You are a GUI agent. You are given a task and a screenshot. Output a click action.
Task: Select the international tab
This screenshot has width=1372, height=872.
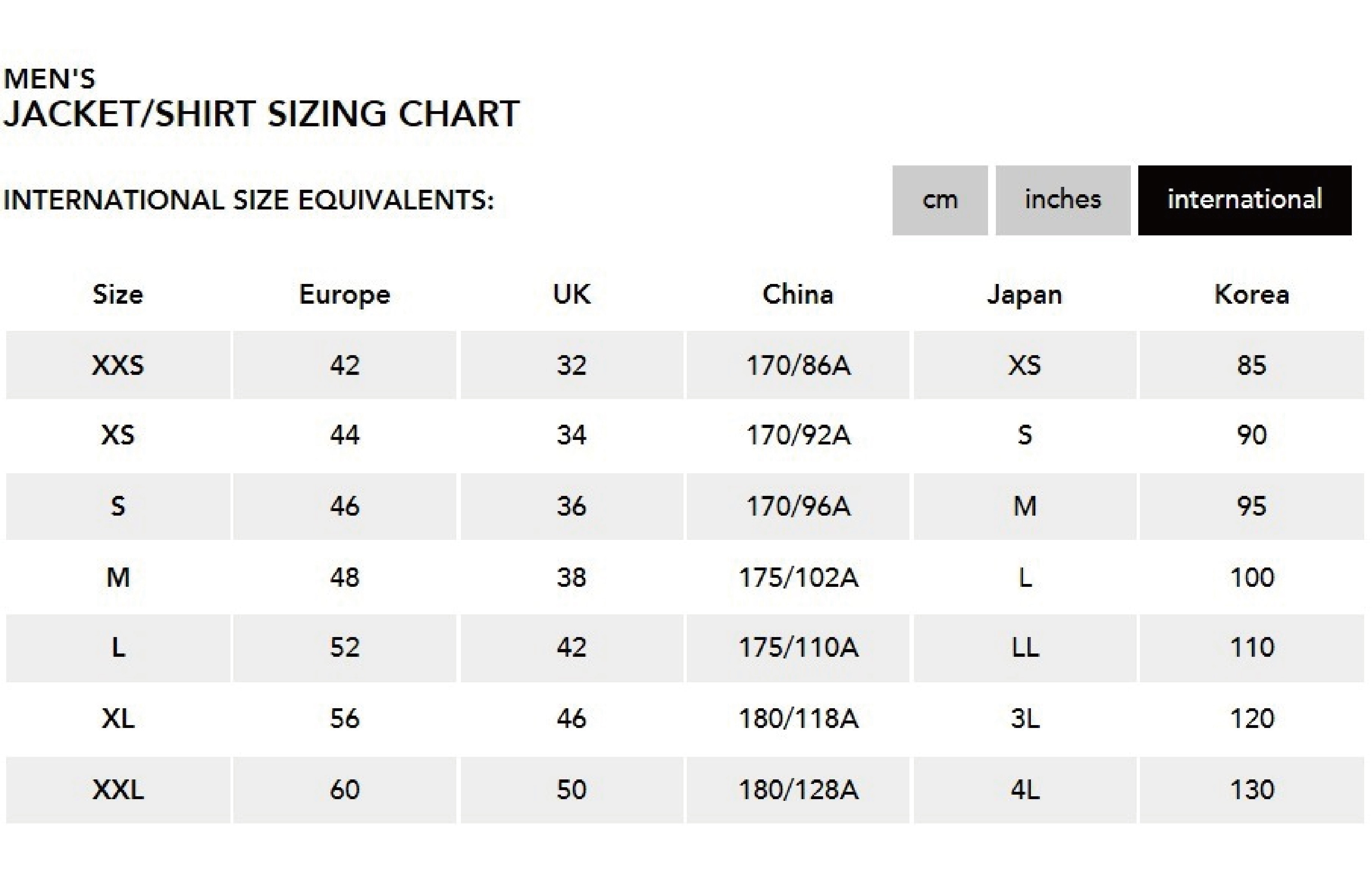[x=1244, y=200]
